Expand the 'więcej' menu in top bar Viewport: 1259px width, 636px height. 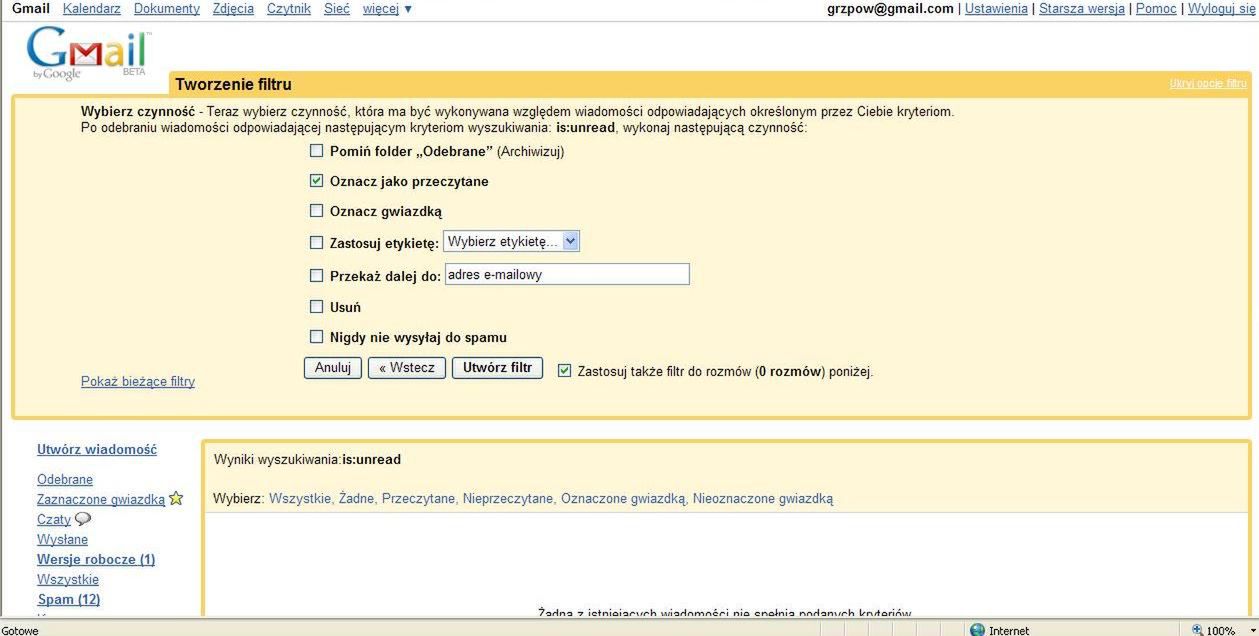point(387,9)
